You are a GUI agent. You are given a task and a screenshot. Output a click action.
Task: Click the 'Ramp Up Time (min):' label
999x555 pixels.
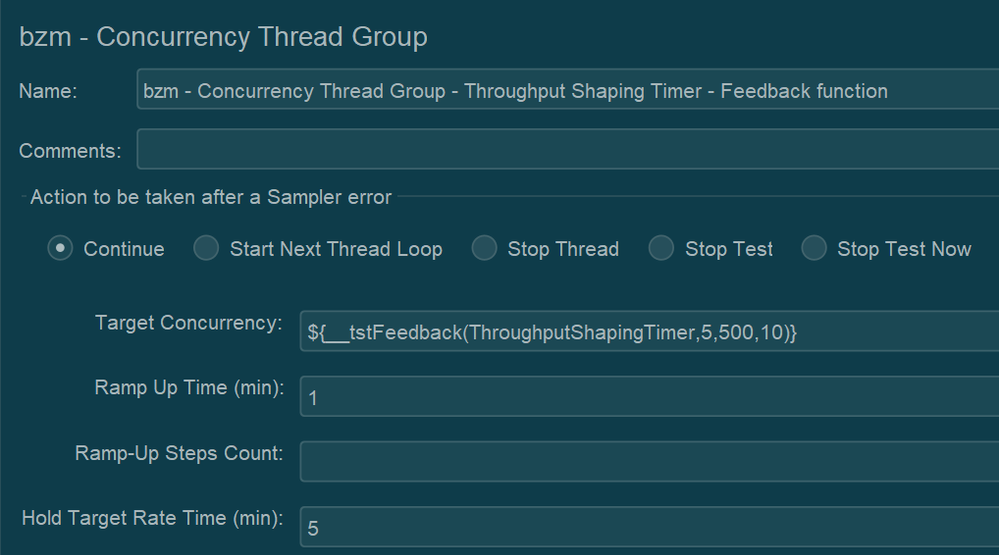click(189, 387)
